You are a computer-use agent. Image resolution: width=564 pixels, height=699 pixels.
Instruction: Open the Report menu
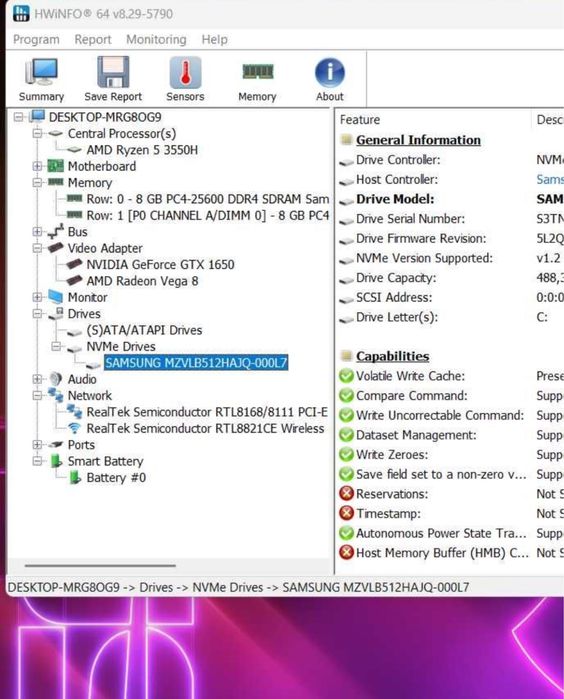coord(93,40)
